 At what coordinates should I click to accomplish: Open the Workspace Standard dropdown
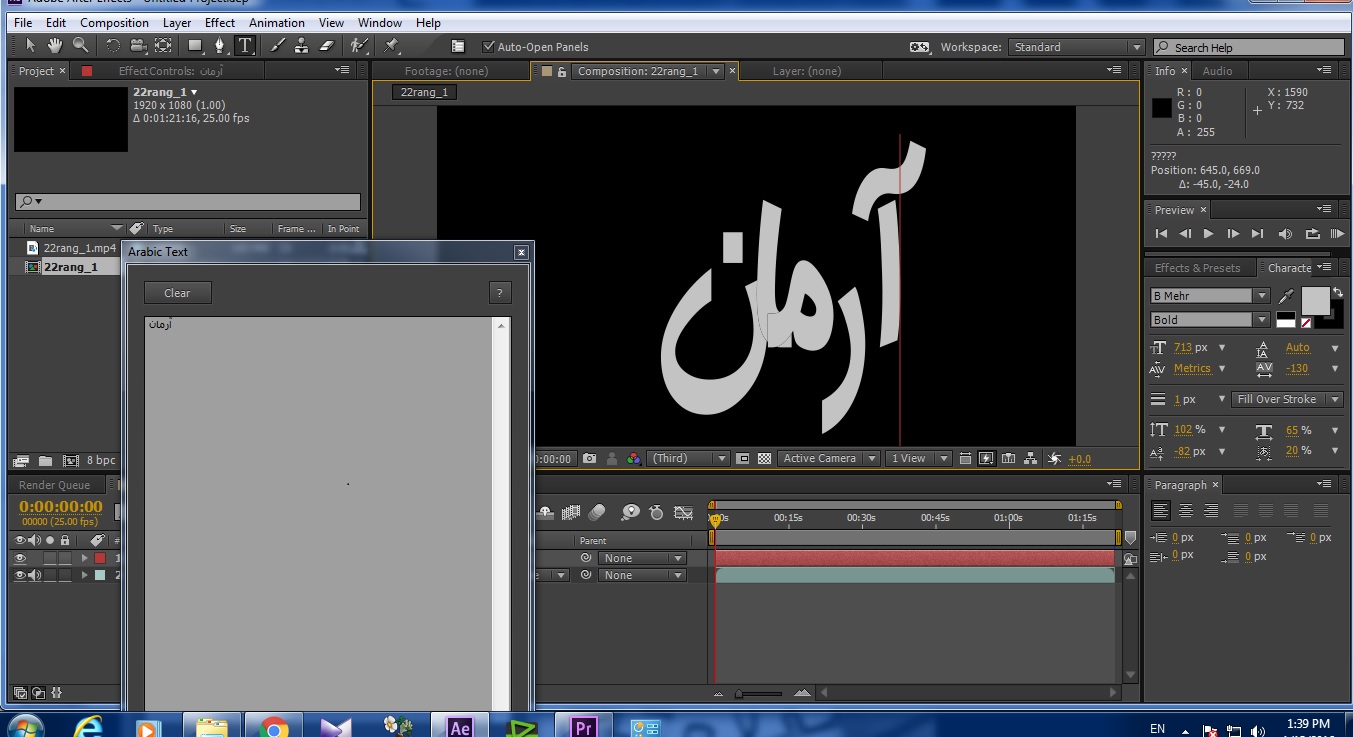tap(1077, 47)
